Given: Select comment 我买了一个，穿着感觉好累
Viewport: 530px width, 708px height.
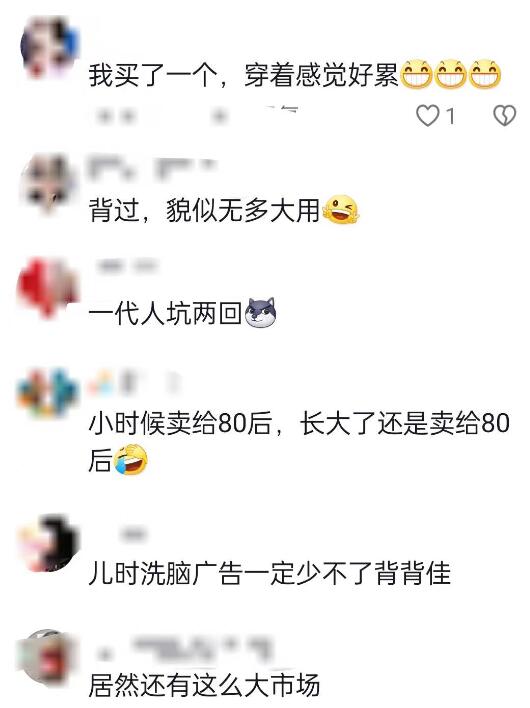Looking at the screenshot, I should [x=294, y=75].
